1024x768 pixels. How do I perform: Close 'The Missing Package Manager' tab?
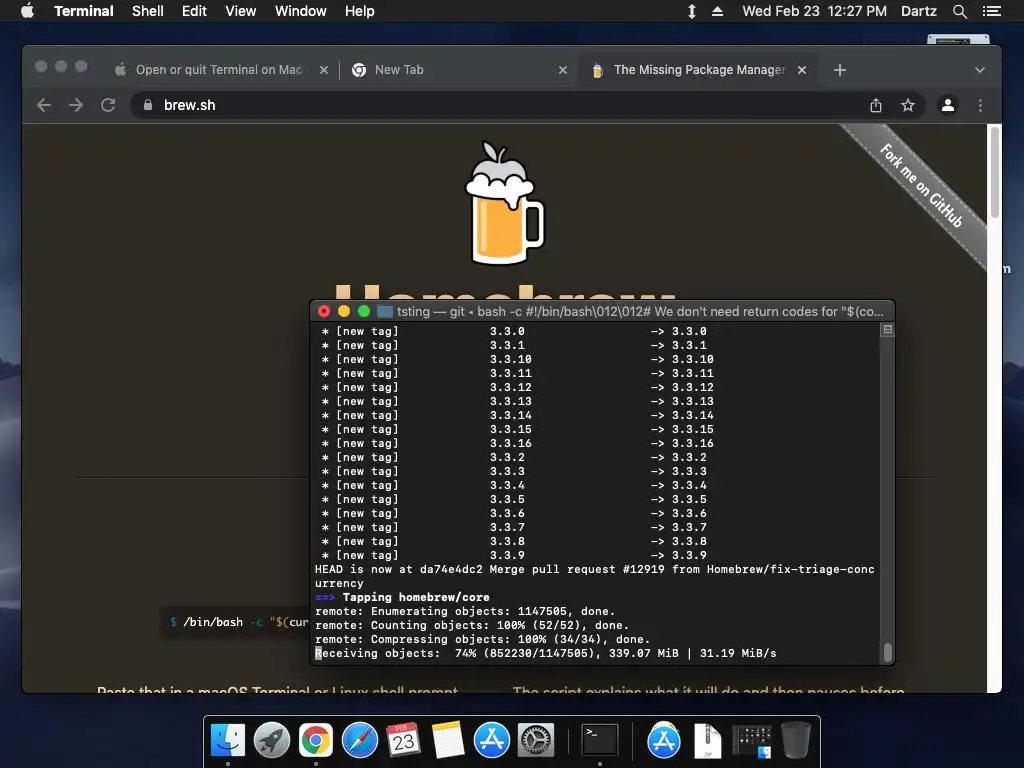pos(802,70)
